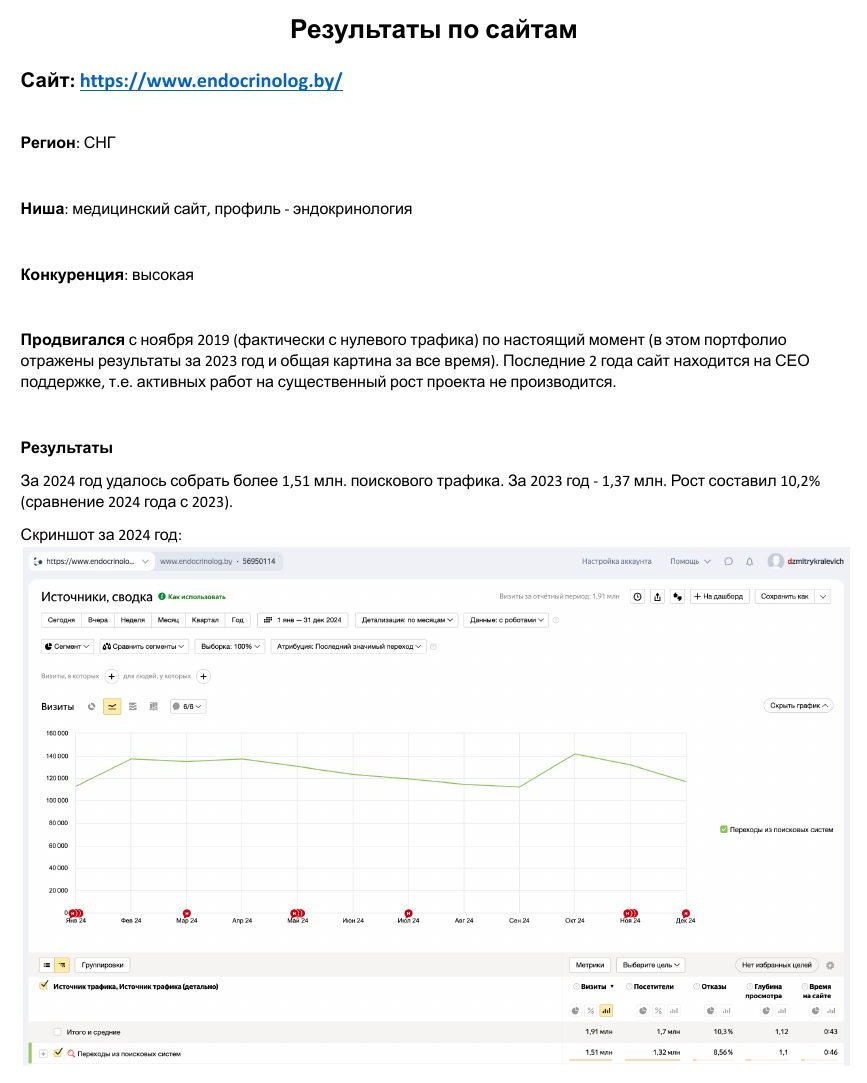Select Визиты column radio button

click(576, 986)
